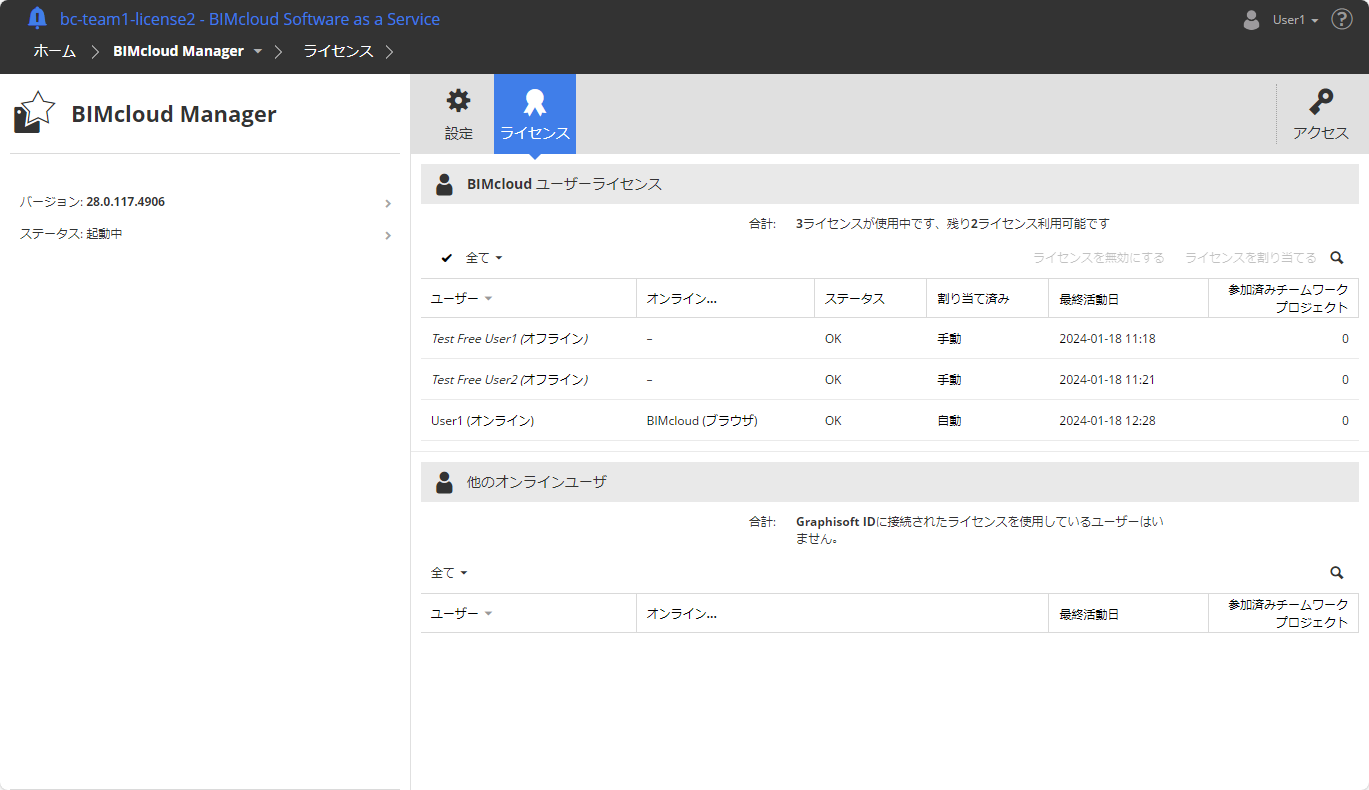Go to ホーム in the breadcrumb
Viewport: 1369px width, 790px height.
point(54,51)
